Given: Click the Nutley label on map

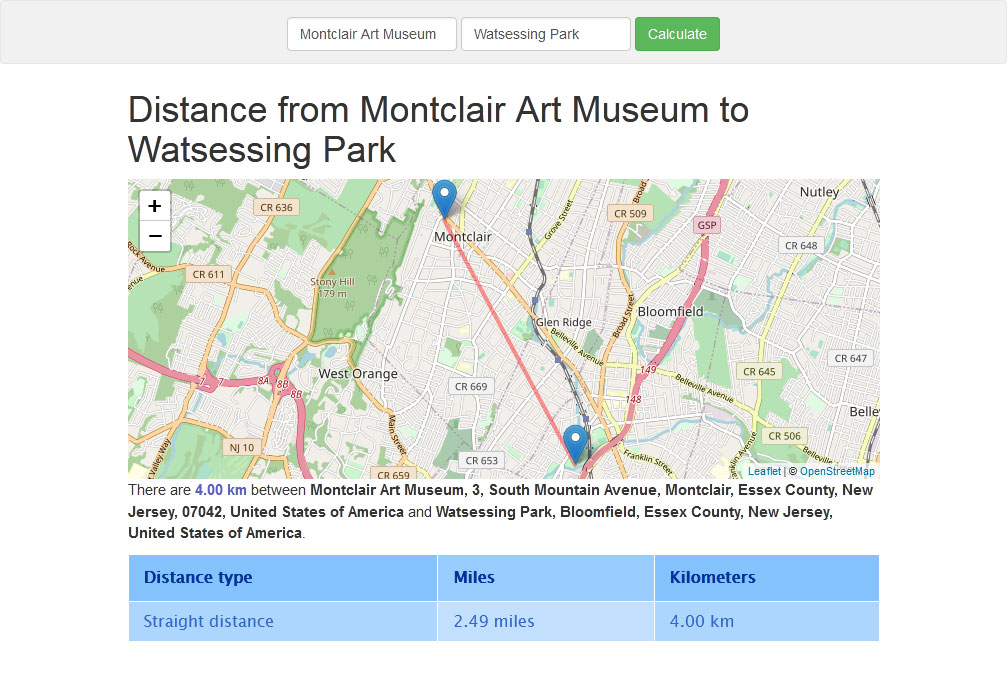Looking at the screenshot, I should (819, 192).
